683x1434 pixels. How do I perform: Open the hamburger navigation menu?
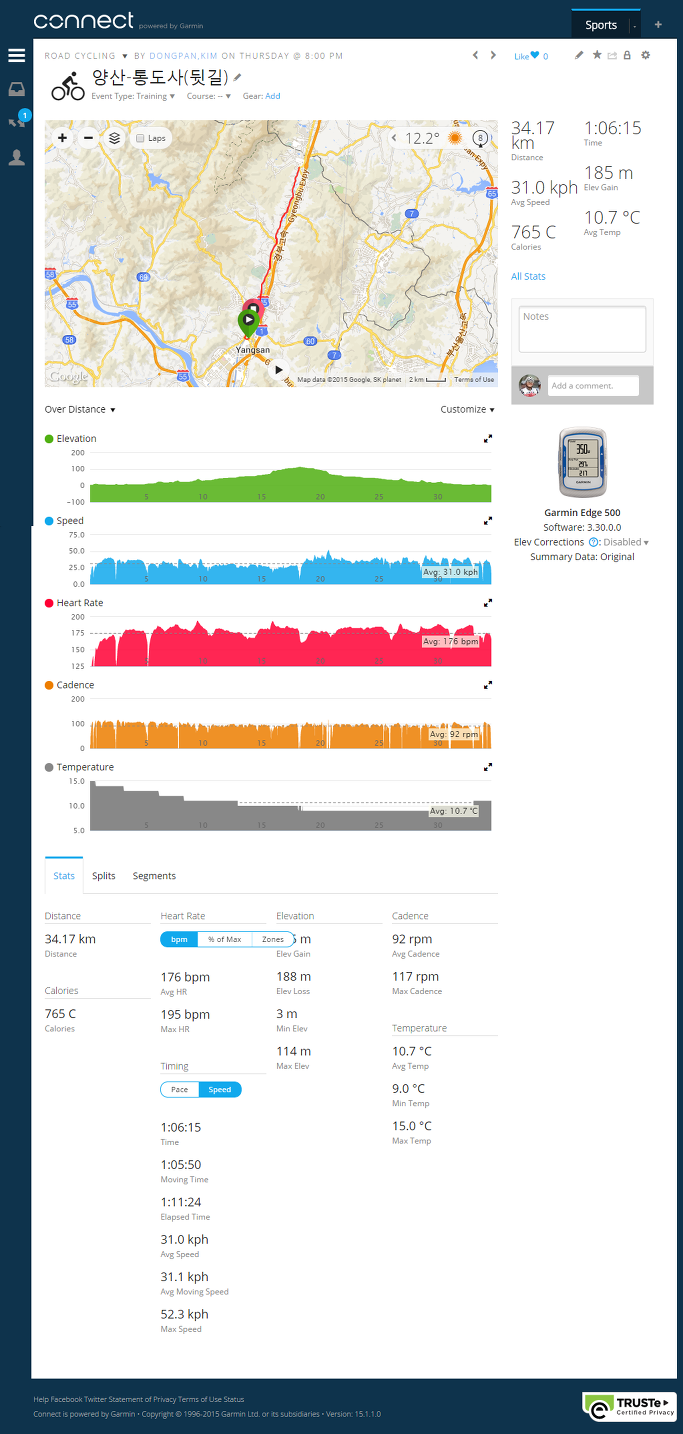pos(16,55)
